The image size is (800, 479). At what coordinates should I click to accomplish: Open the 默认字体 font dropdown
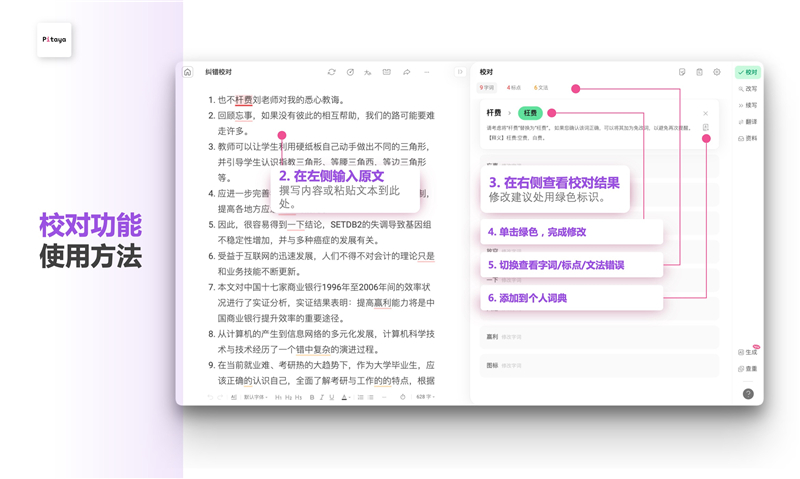256,397
